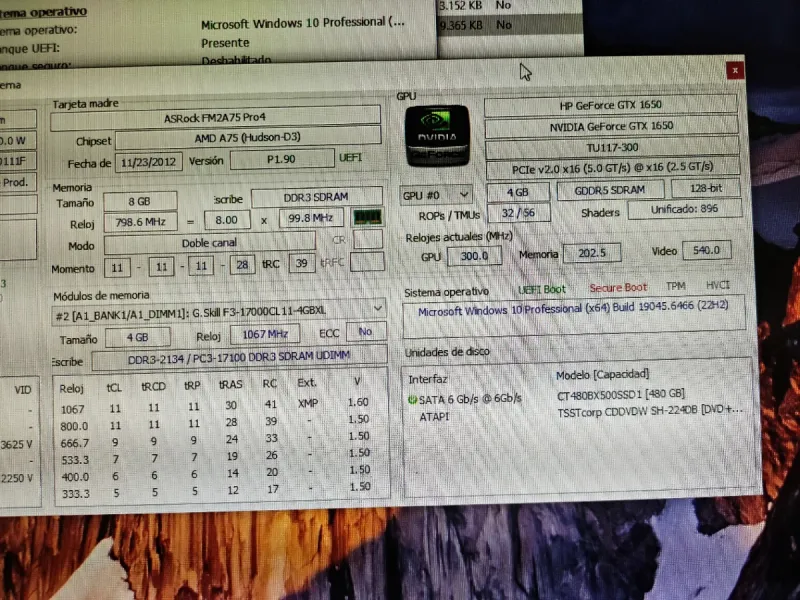
Task: Select the Doble canal mode field
Action: pyautogui.click(x=209, y=243)
